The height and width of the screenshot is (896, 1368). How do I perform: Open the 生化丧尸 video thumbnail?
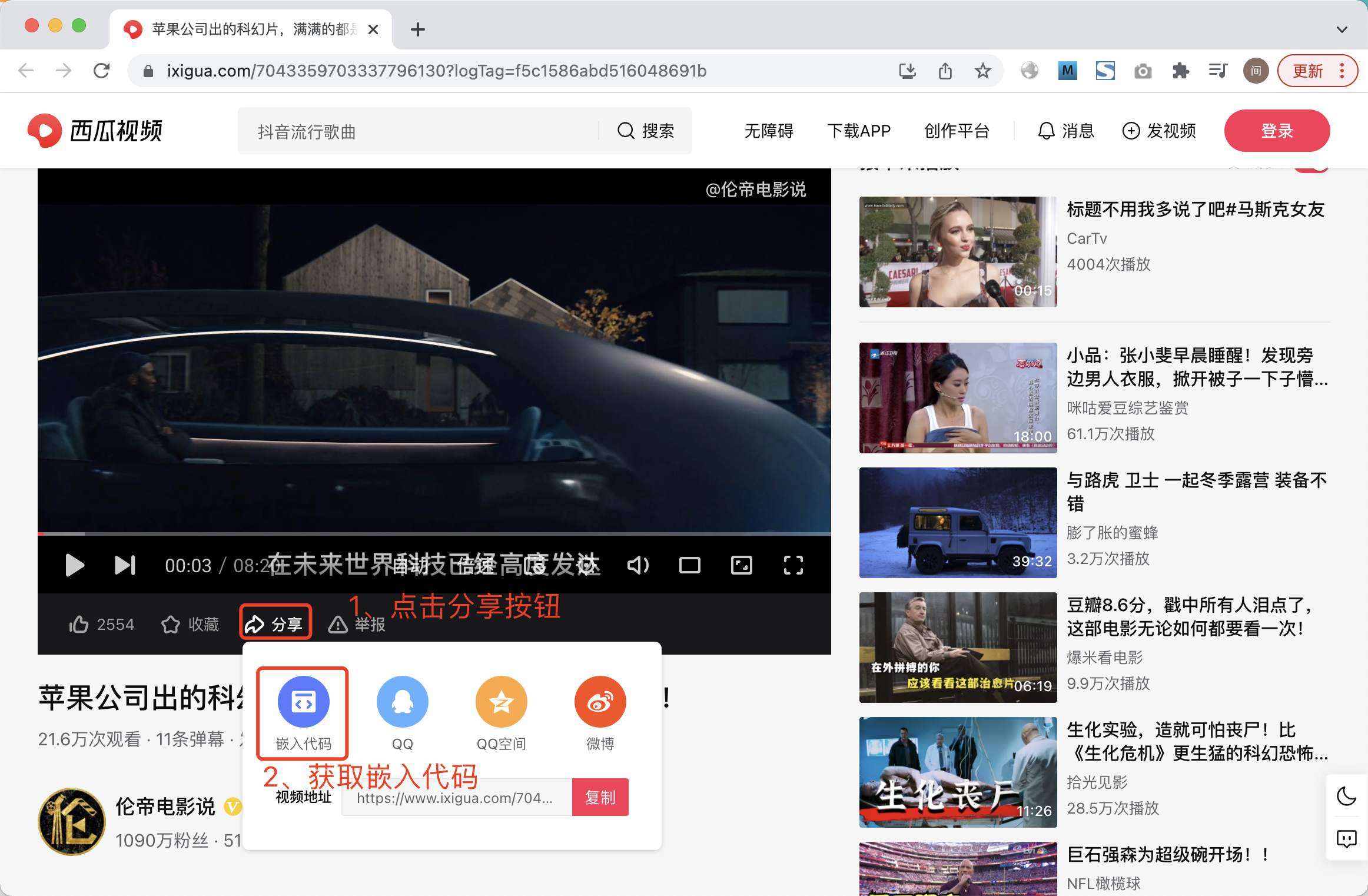point(958,772)
